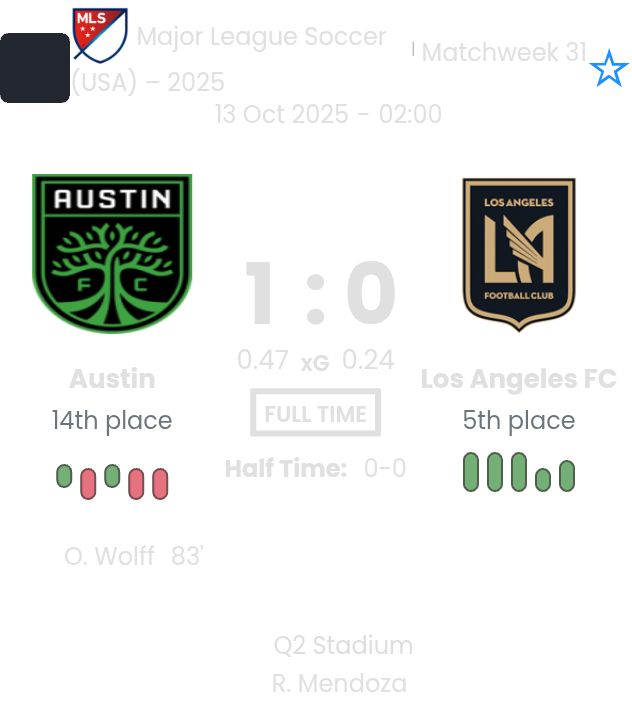The image size is (632, 710).
Task: Favorite this match with the star icon
Action: click(608, 69)
